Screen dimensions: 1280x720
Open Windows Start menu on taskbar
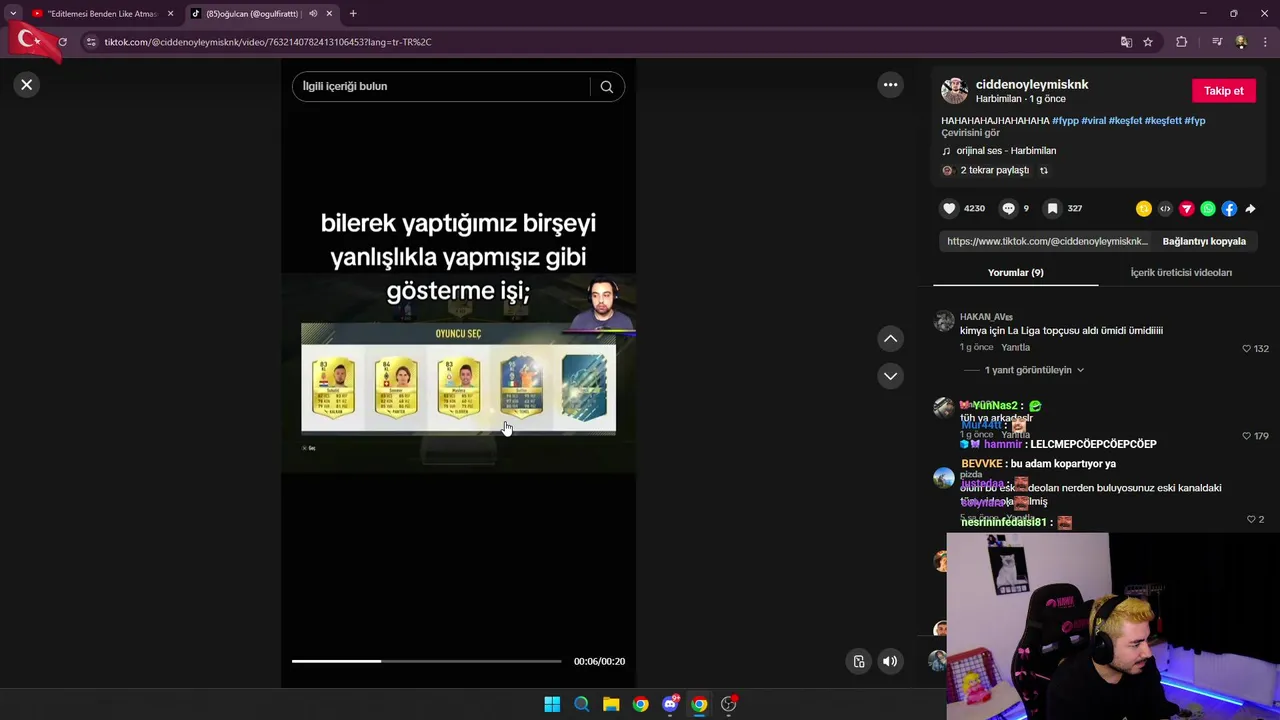[552, 704]
